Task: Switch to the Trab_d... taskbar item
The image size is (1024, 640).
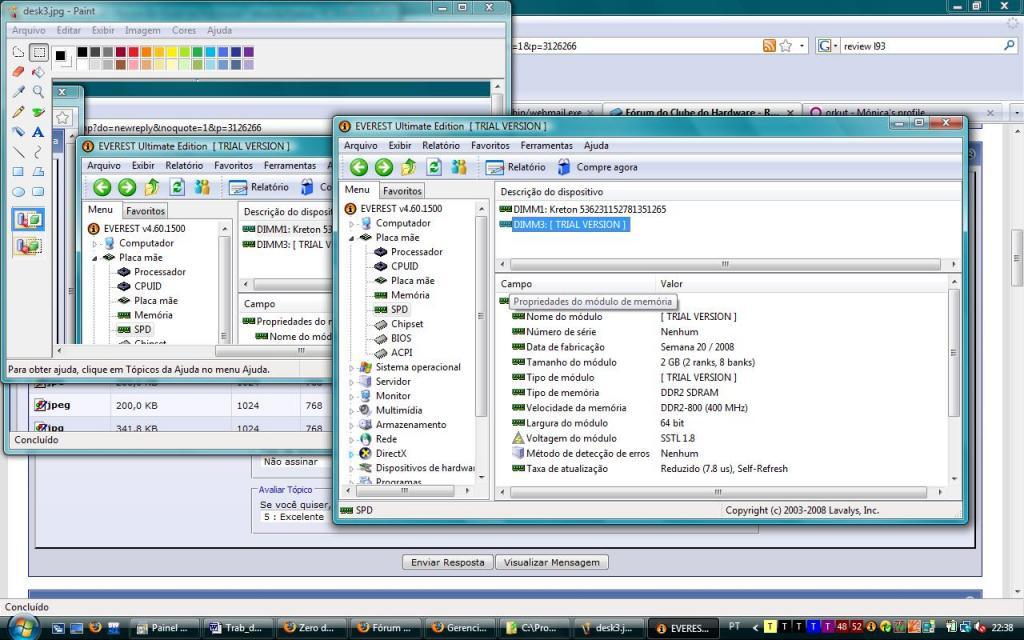Action: click(238, 628)
